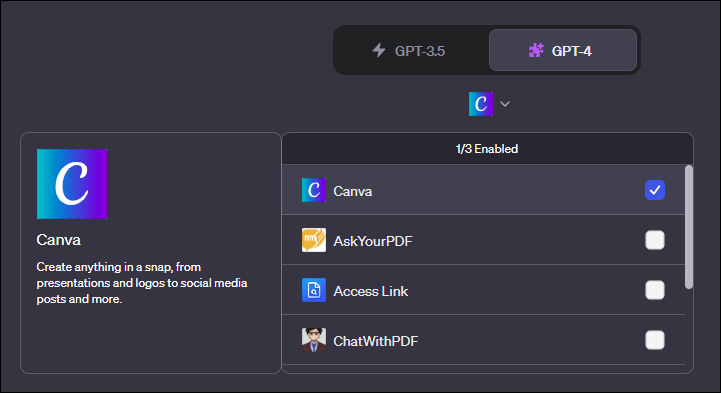Click the Canva title in the description card

(x=58, y=240)
